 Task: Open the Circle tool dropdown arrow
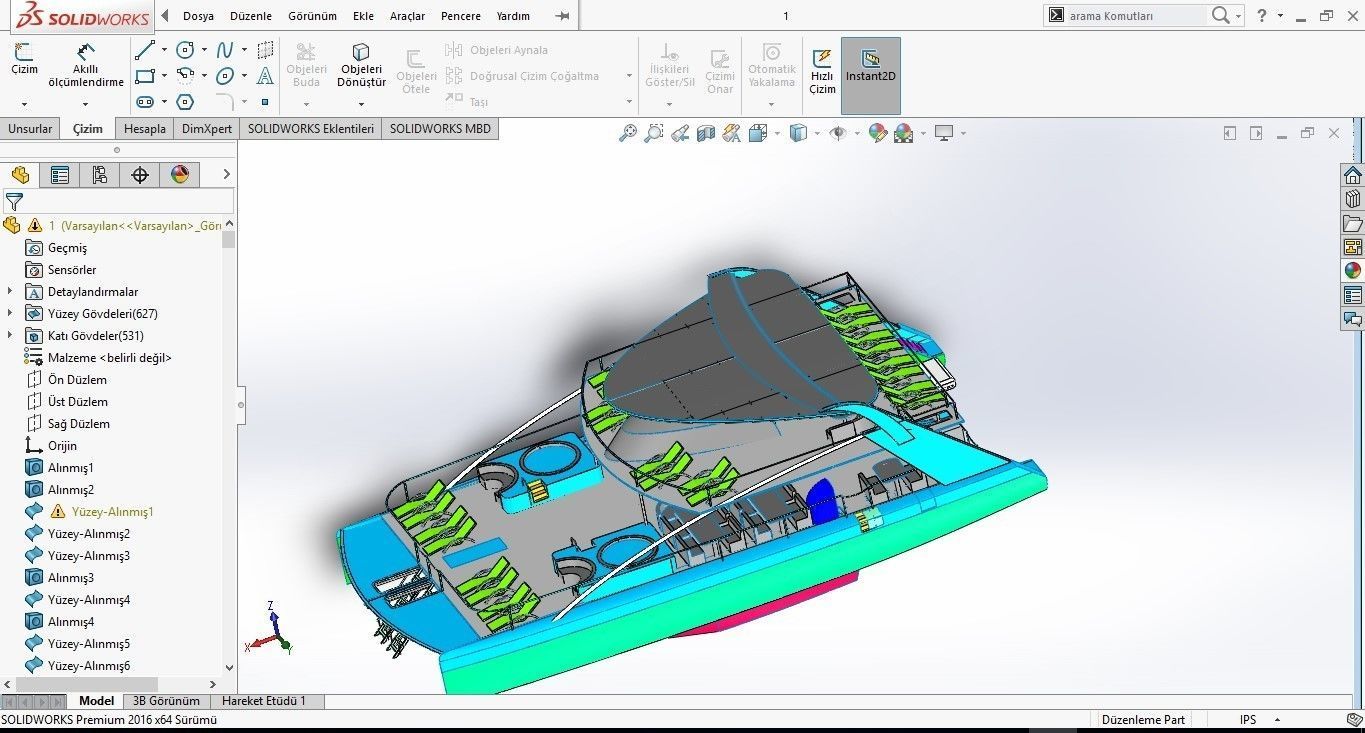coord(204,50)
